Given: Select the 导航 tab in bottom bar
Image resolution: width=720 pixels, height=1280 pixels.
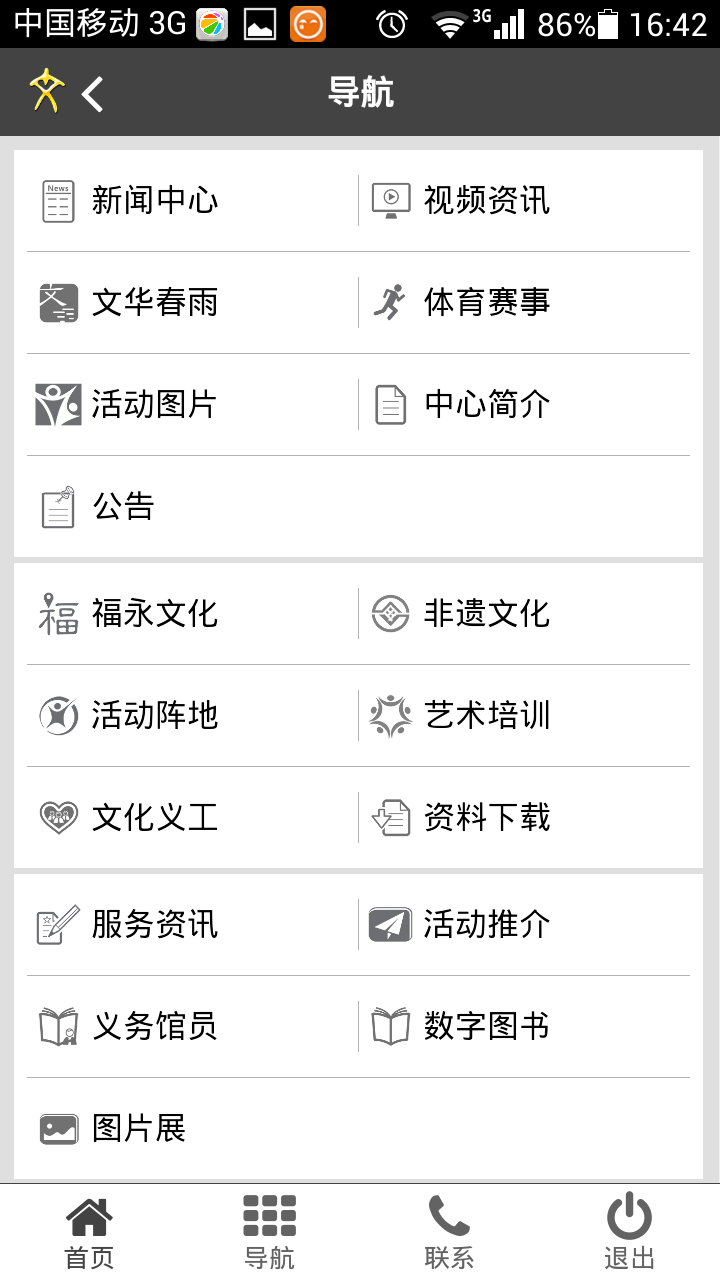Looking at the screenshot, I should point(269,1232).
